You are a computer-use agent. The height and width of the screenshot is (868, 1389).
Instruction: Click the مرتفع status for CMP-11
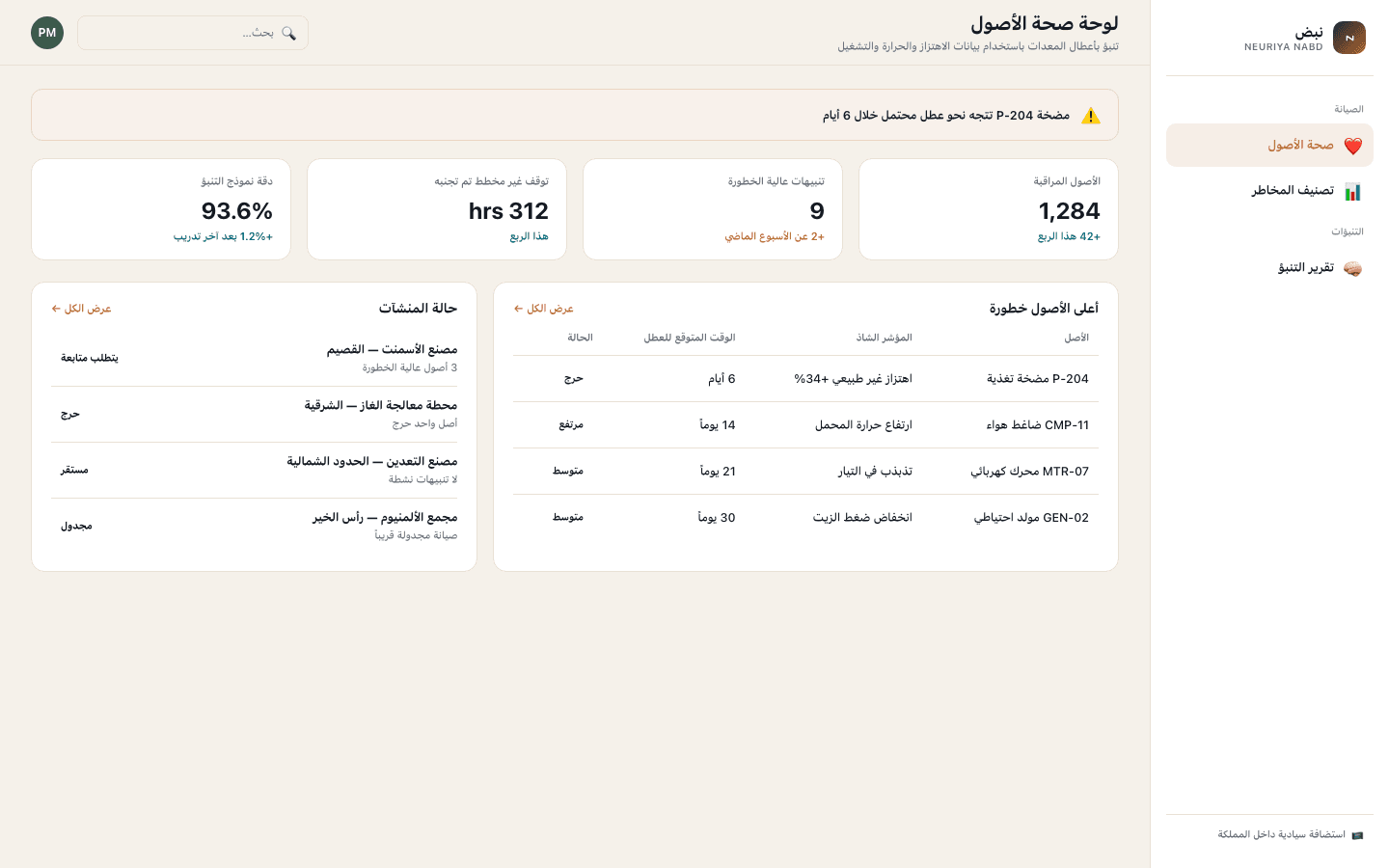571,425
